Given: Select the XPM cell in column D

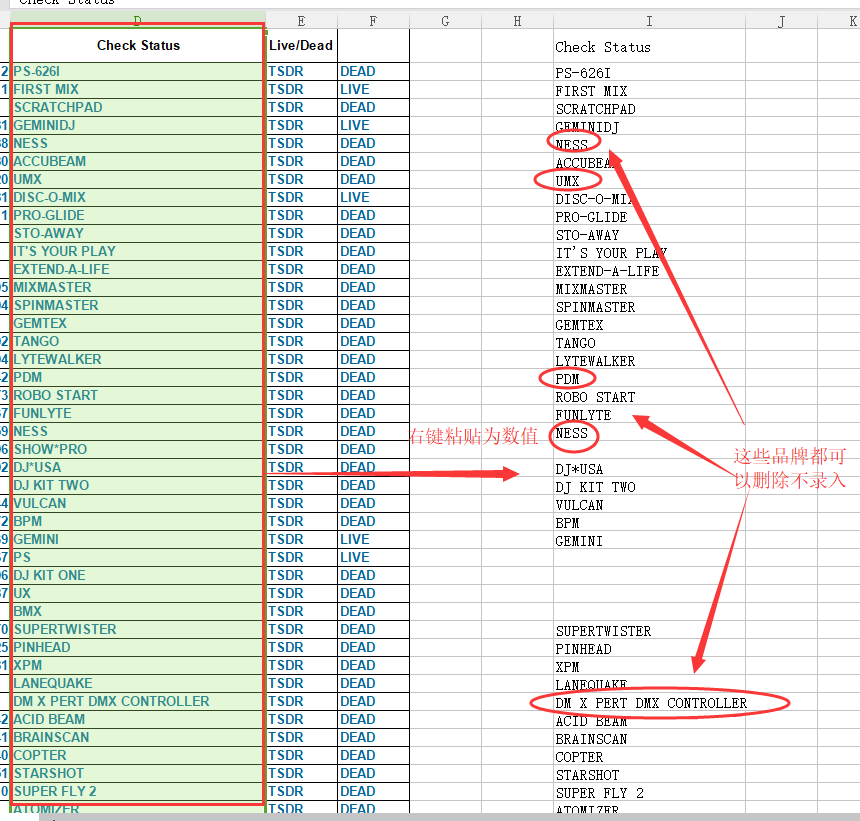Looking at the screenshot, I should 138,665.
